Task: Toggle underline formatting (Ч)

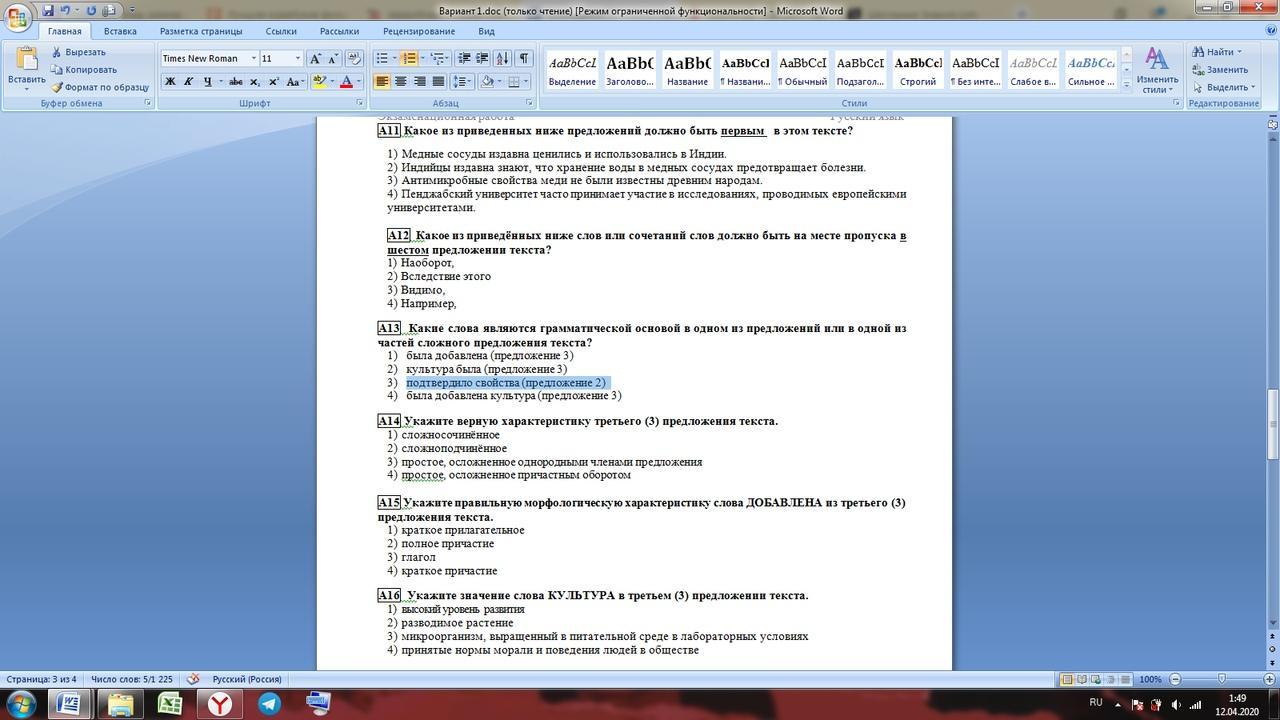Action: [x=207, y=82]
